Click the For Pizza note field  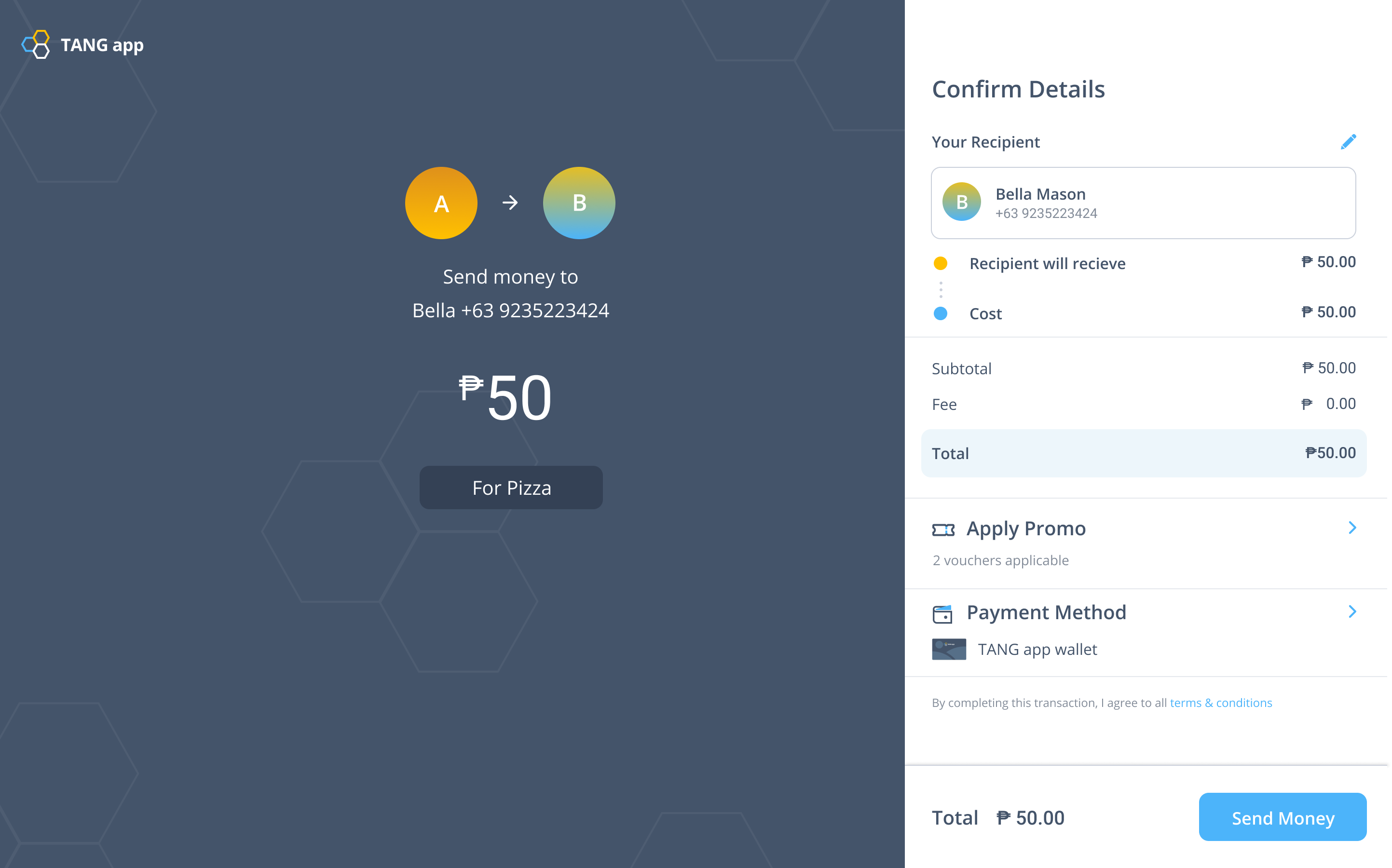tap(511, 488)
